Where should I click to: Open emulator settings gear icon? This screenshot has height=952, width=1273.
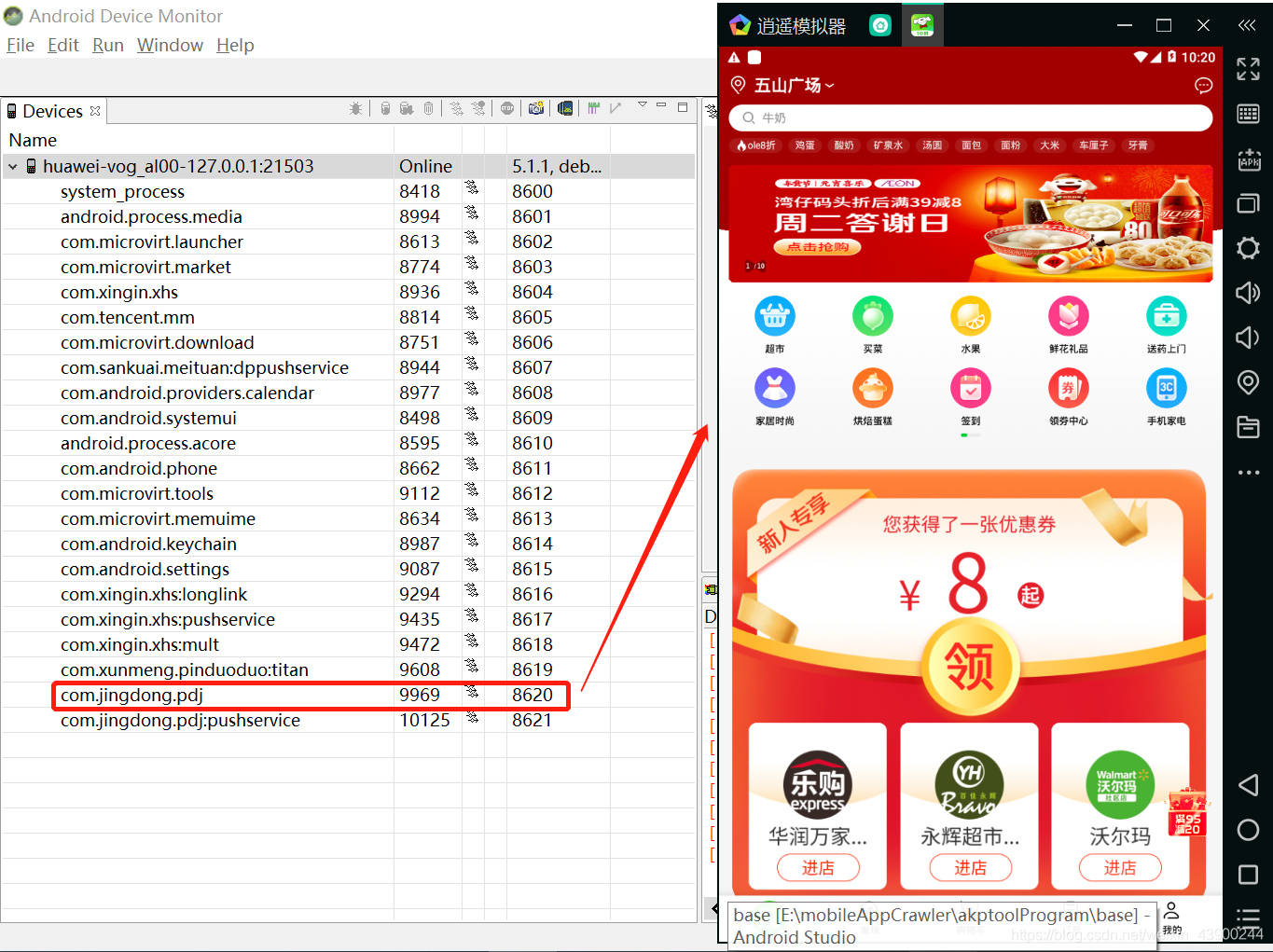click(x=1248, y=248)
